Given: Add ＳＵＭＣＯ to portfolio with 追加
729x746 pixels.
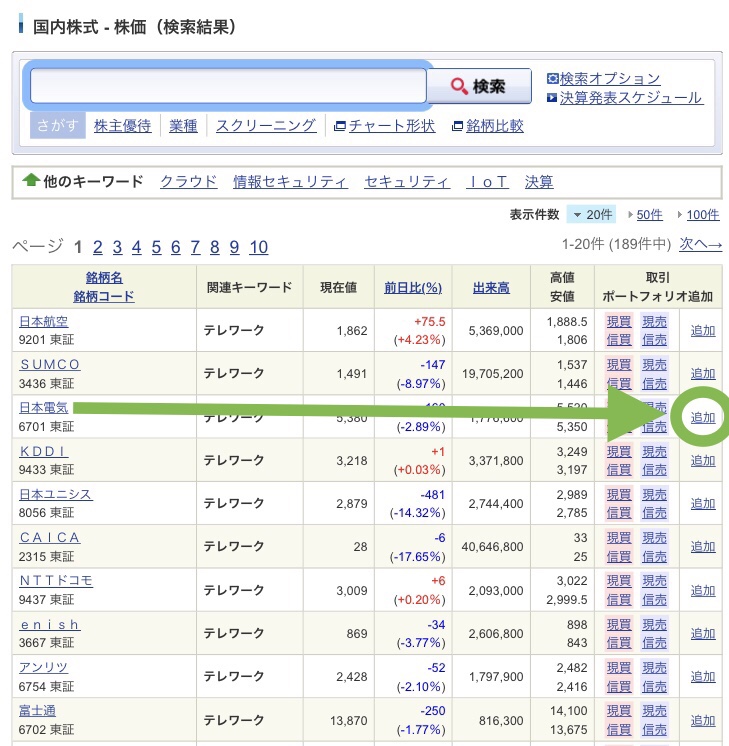Looking at the screenshot, I should pos(703,374).
